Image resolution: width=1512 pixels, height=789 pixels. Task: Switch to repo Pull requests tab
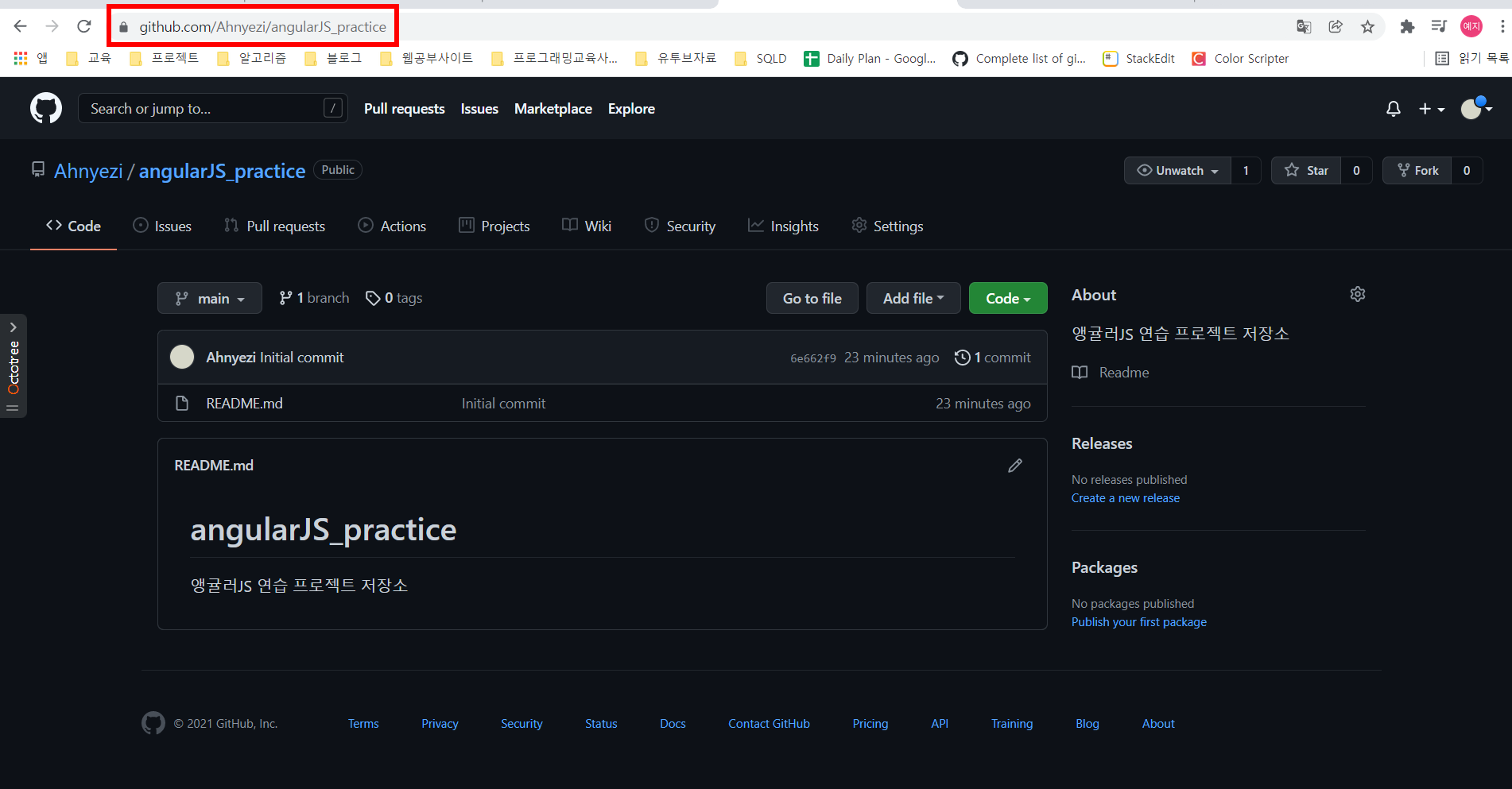[x=274, y=226]
